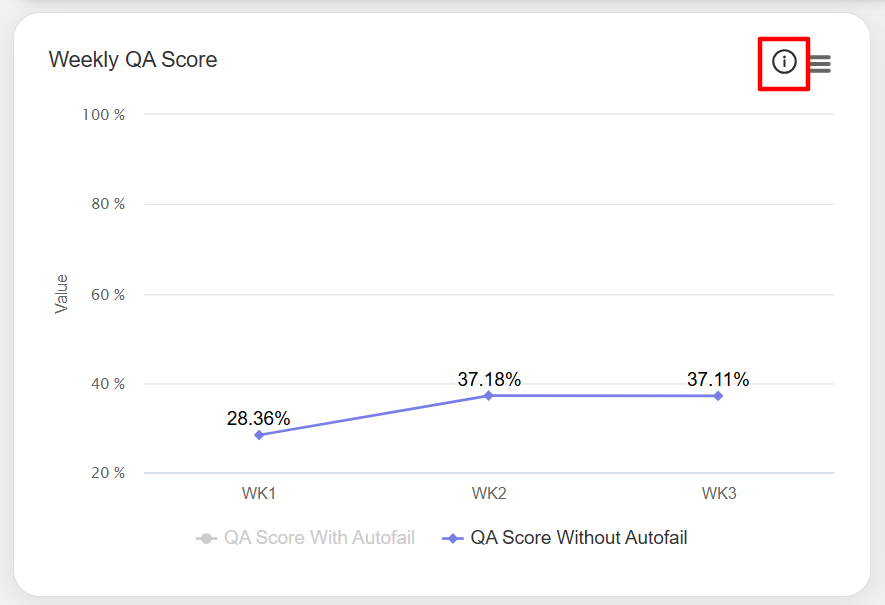885x605 pixels.
Task: Click the 37.18% data label
Action: (x=489, y=380)
